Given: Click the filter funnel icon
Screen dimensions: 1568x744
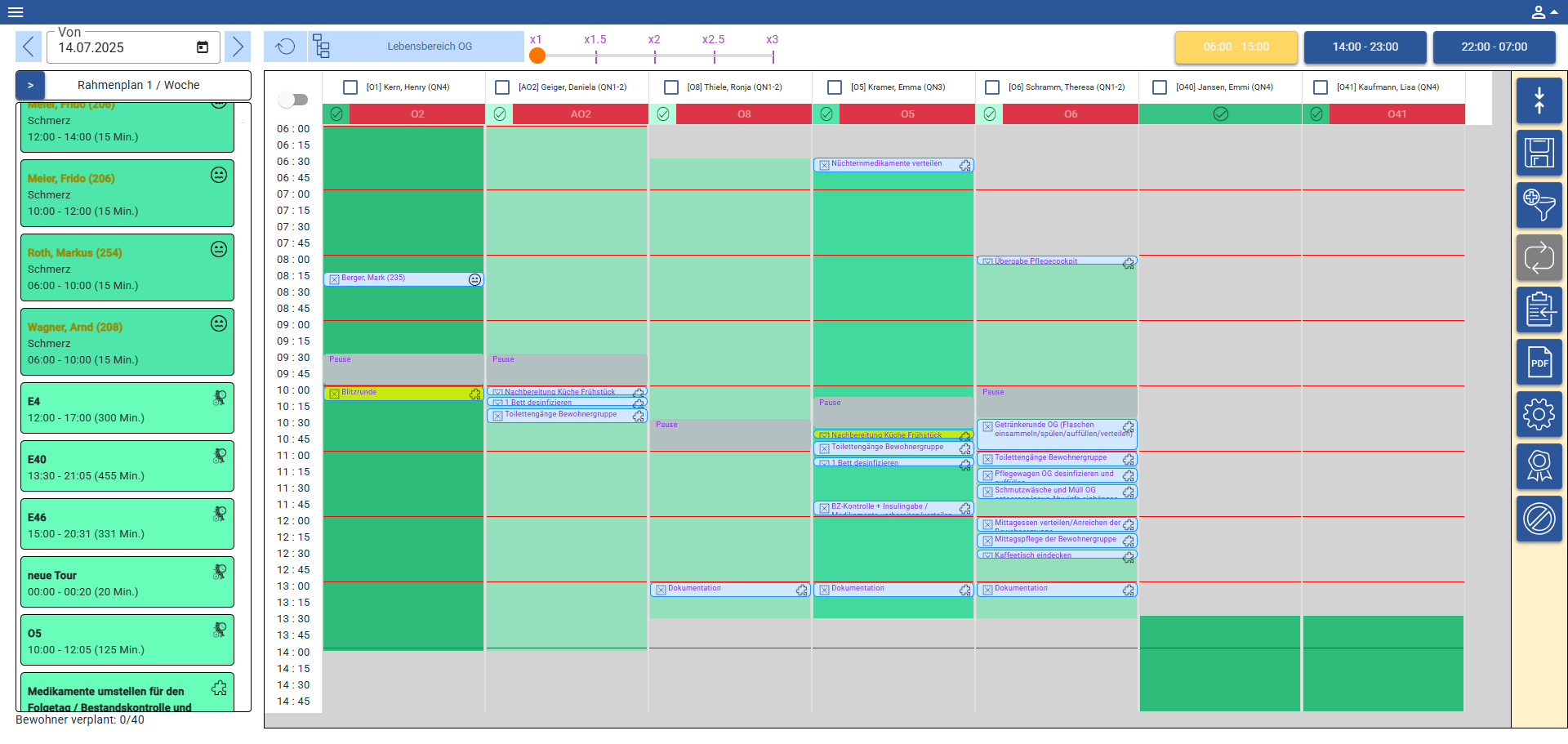Looking at the screenshot, I should tap(1539, 205).
